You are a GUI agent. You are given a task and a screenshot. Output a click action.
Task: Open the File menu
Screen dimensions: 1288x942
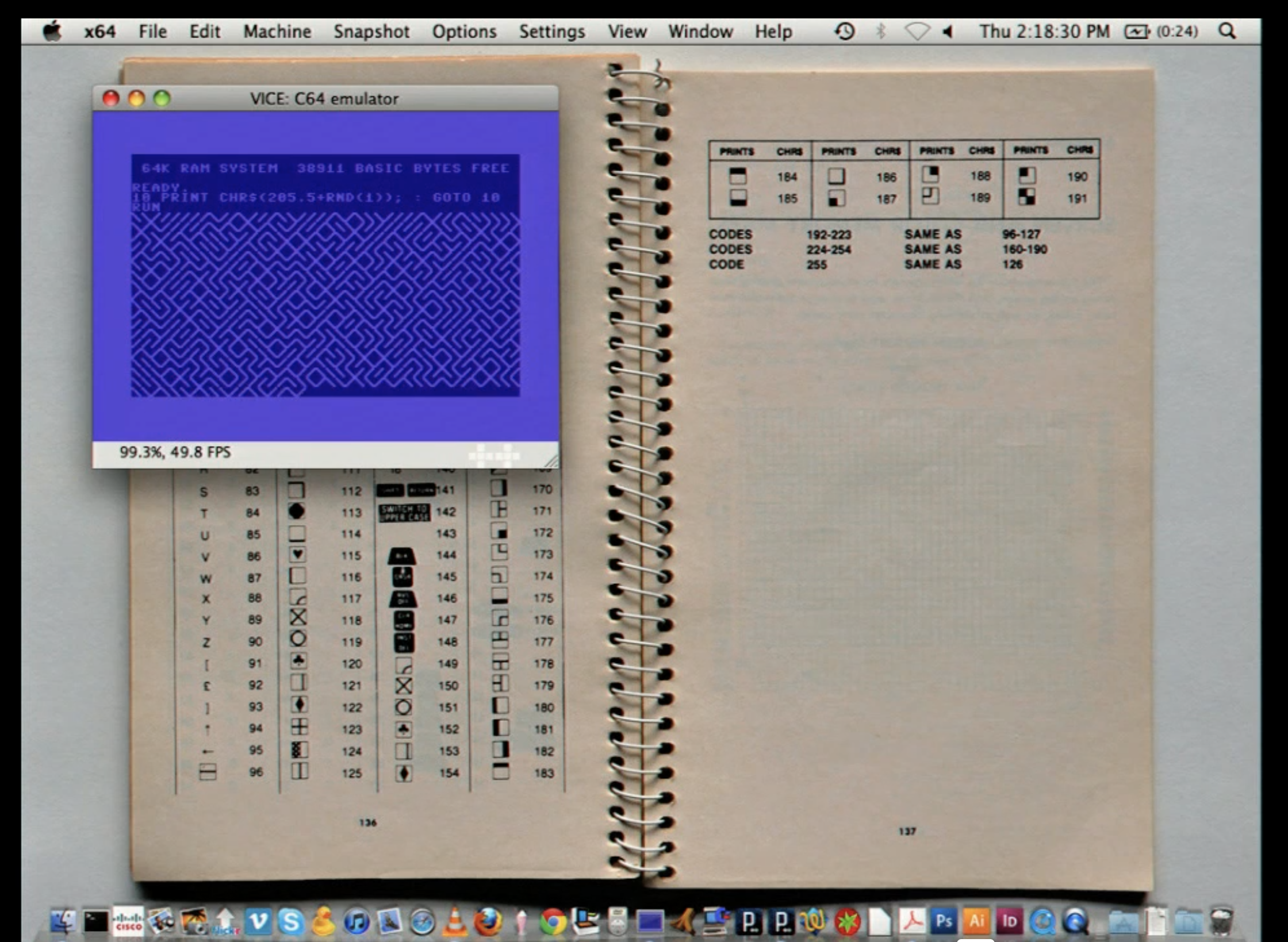pyautogui.click(x=152, y=31)
